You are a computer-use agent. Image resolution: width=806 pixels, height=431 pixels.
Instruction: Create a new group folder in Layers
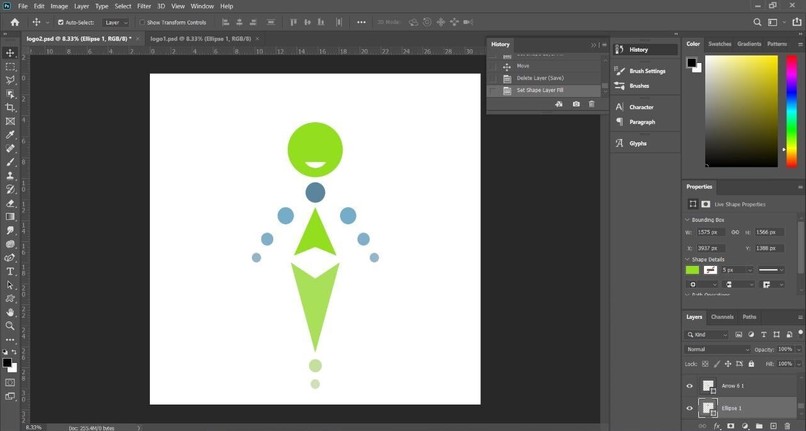tap(759, 426)
